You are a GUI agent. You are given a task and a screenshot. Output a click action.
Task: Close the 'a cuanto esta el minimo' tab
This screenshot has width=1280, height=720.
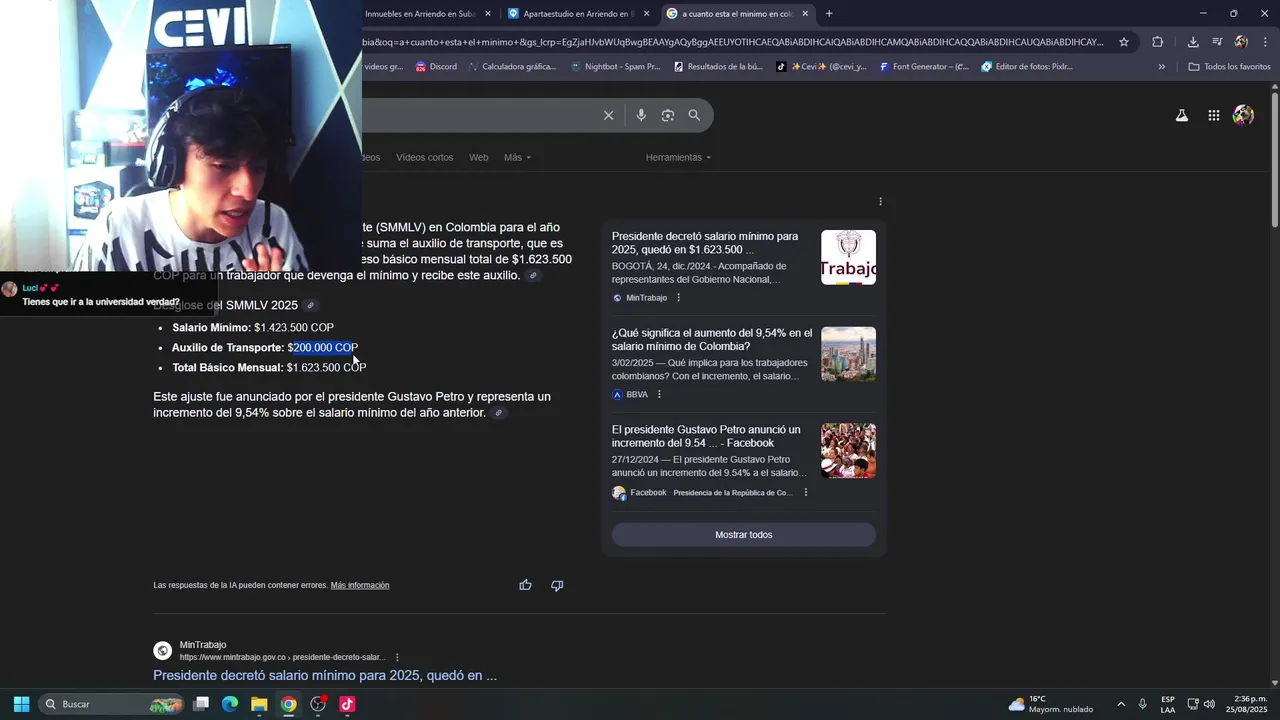(805, 14)
